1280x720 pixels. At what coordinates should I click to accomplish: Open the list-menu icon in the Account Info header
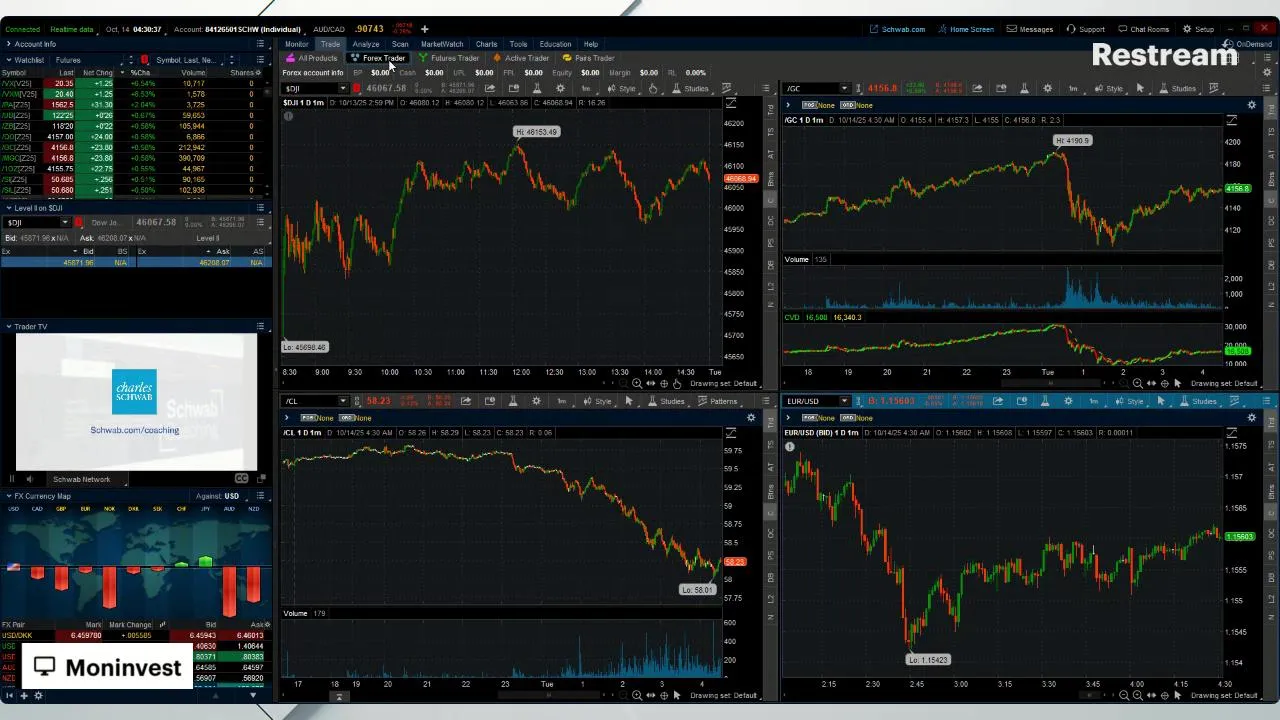coord(260,44)
